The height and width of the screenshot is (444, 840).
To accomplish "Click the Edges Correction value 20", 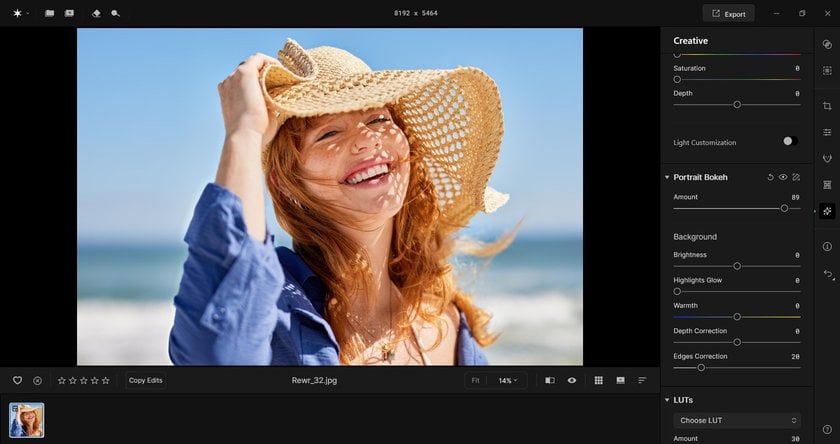I will coord(796,356).
